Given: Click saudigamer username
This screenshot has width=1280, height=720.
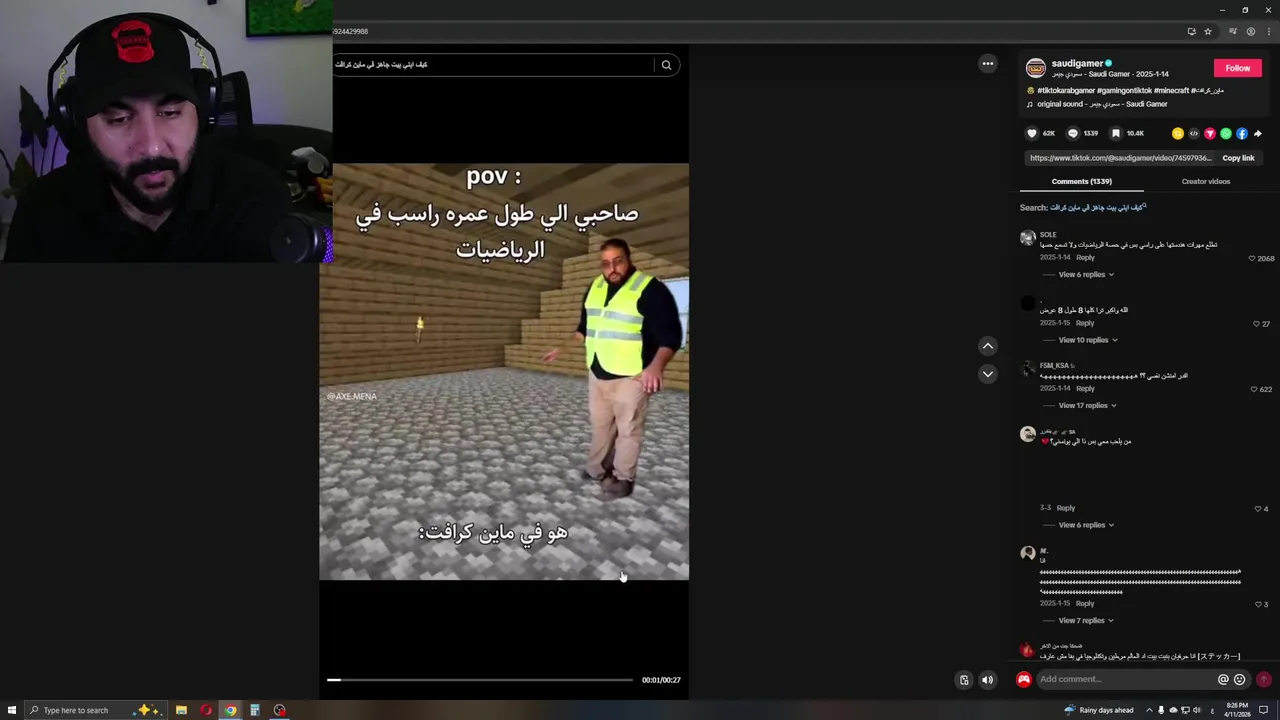Looking at the screenshot, I should click(x=1077, y=63).
